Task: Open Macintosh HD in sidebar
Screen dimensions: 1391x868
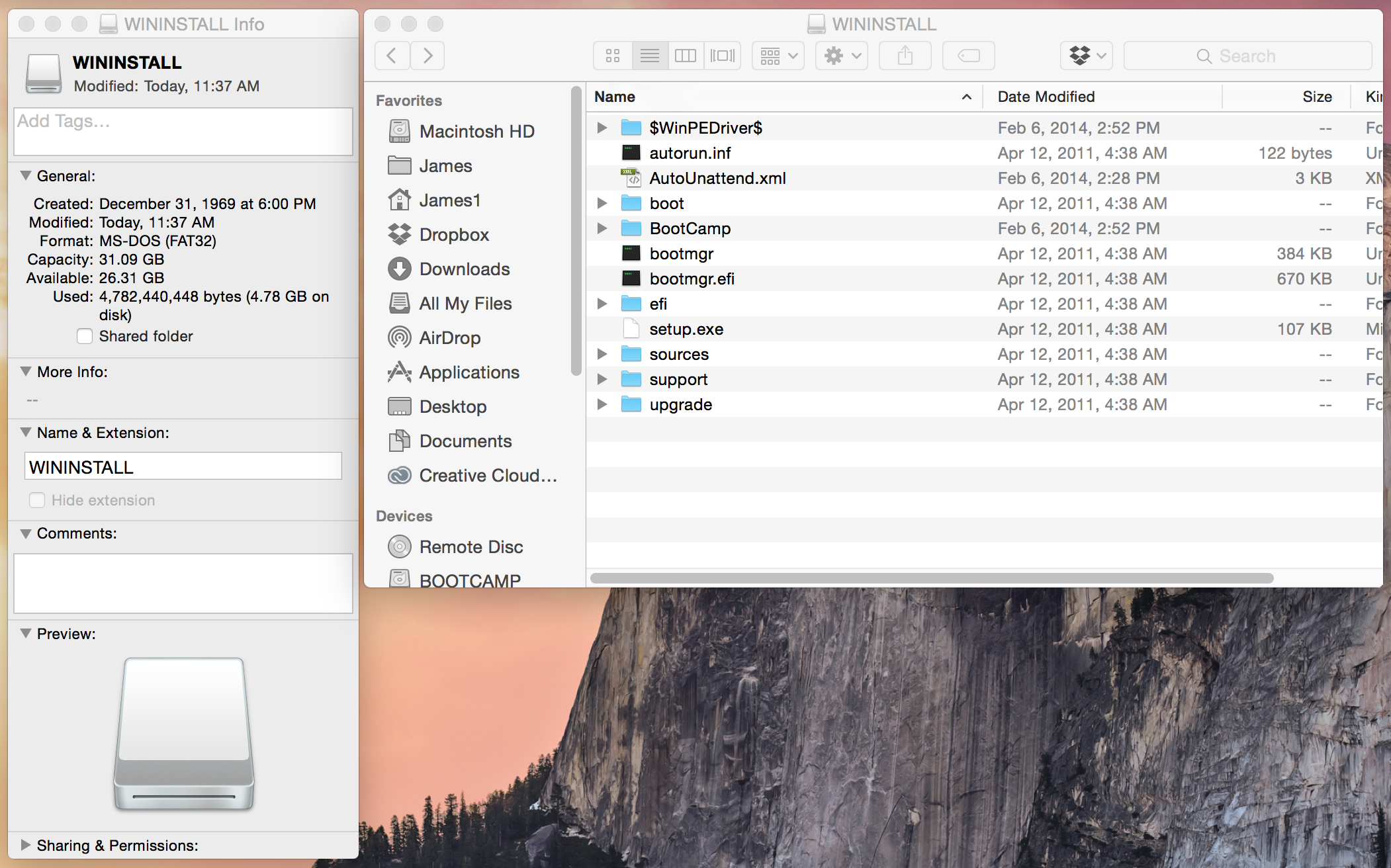Action: coord(476,131)
